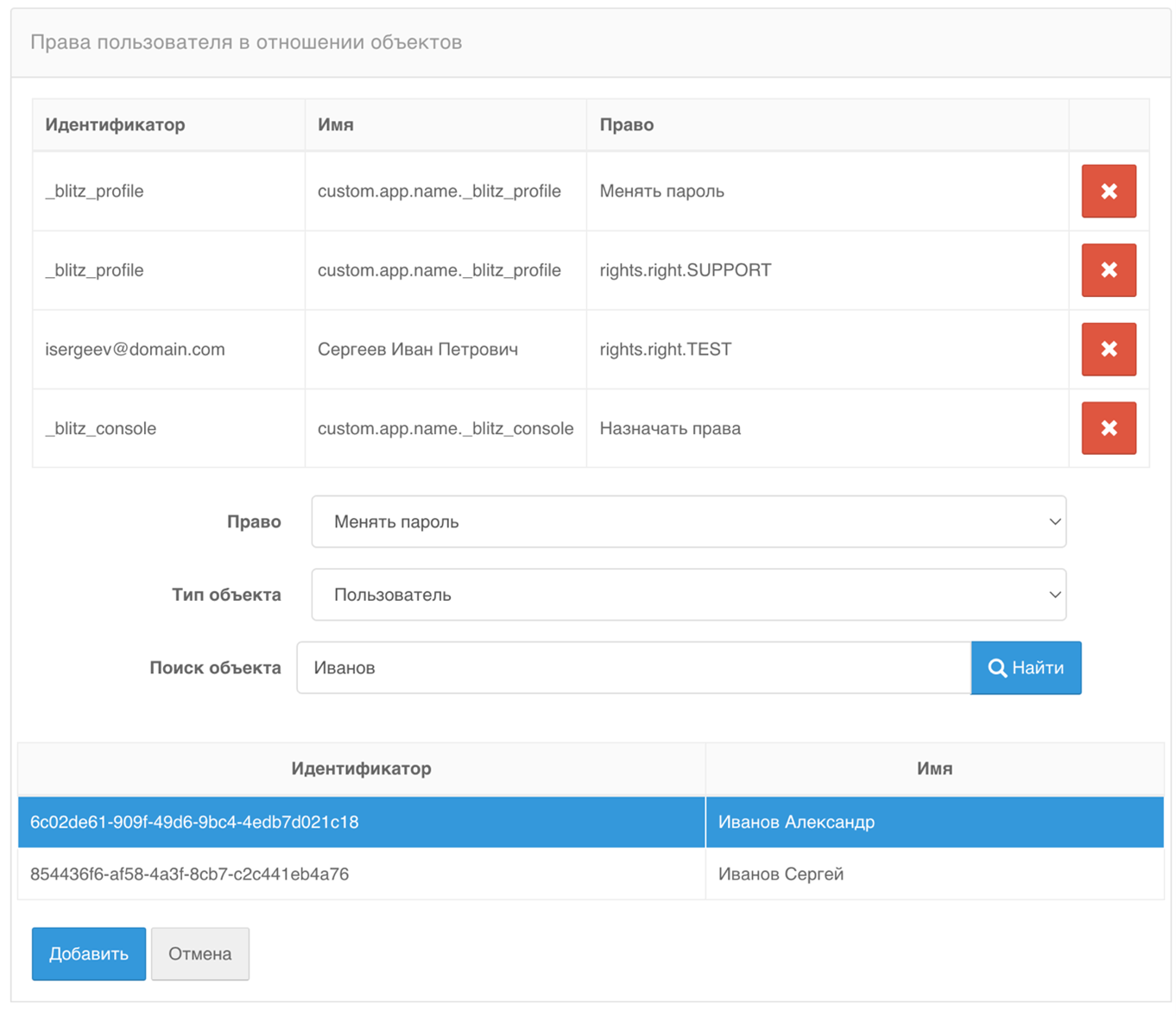Delete the 'Менять пароль' right row
This screenshot has height=1016, width=1176.
tap(1108, 191)
